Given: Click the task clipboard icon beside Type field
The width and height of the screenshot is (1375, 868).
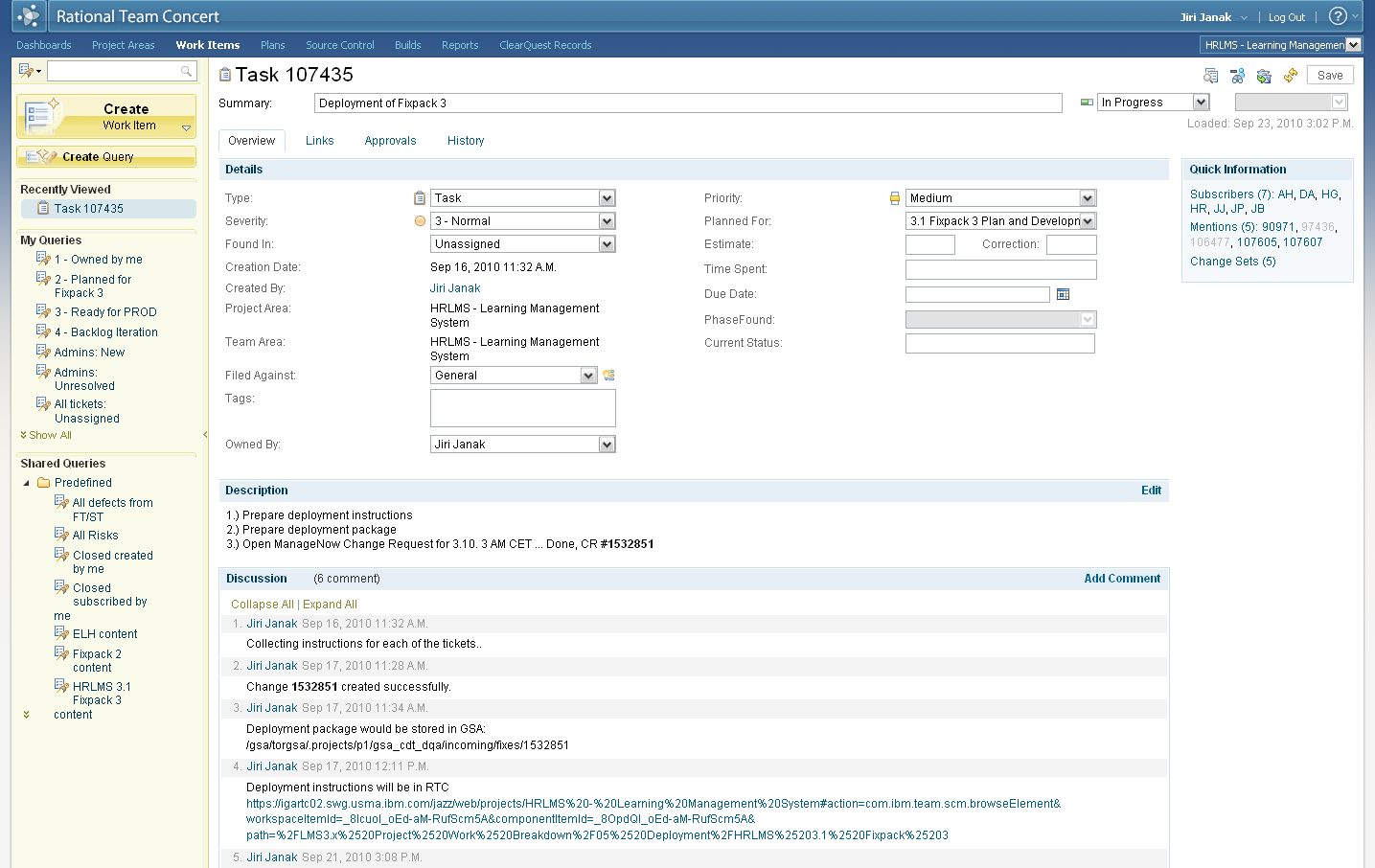Looking at the screenshot, I should click(420, 198).
